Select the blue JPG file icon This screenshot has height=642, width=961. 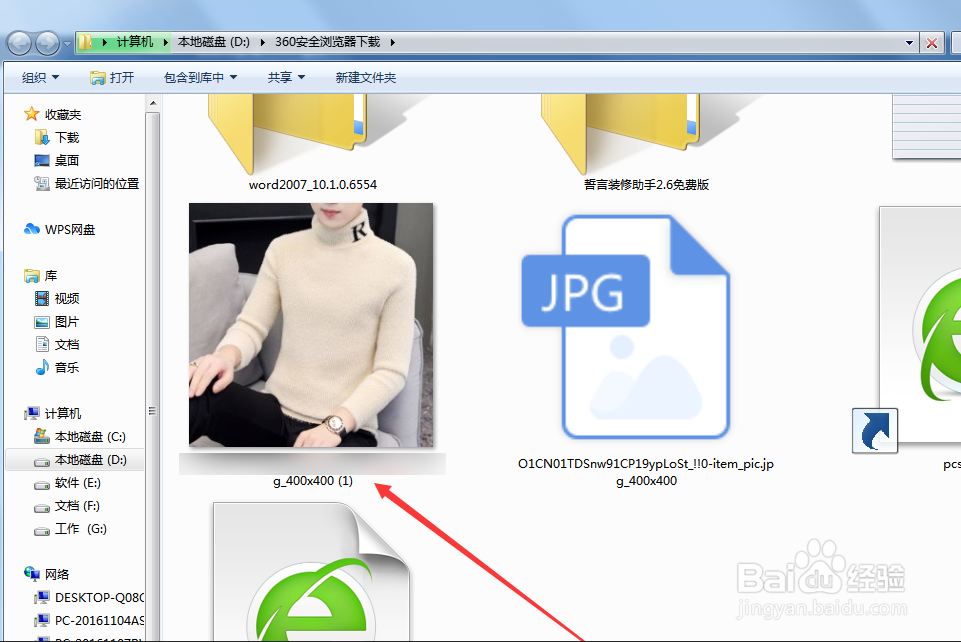(626, 327)
